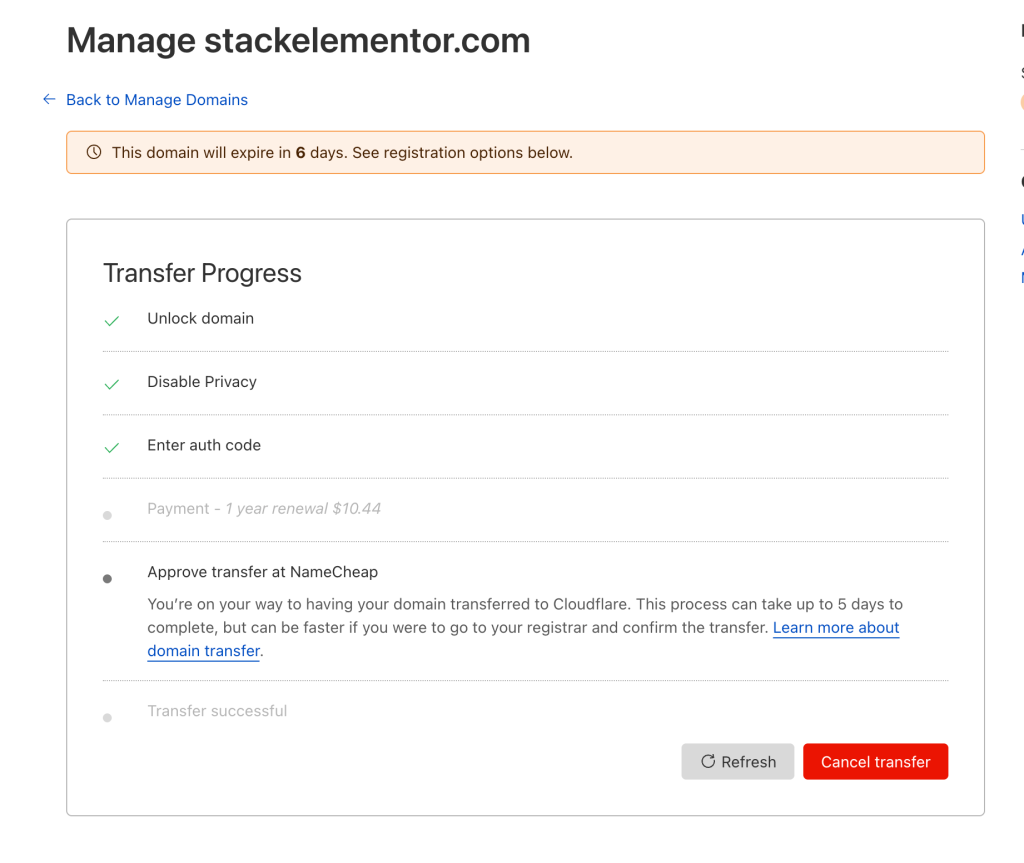Select the Enter auth code step label
Image resolution: width=1024 pixels, height=863 pixels.
204,445
